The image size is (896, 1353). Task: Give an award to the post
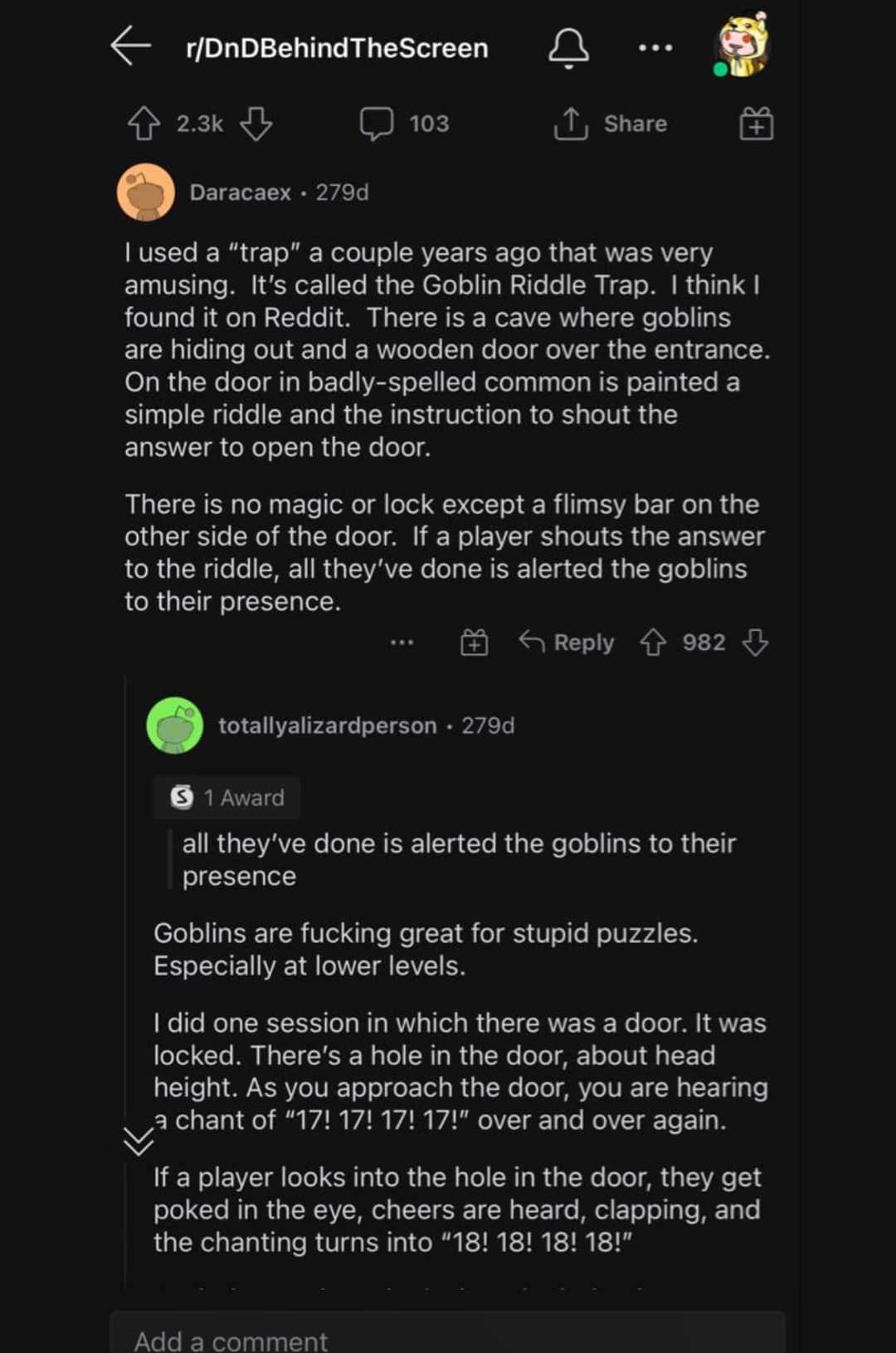pos(756,125)
